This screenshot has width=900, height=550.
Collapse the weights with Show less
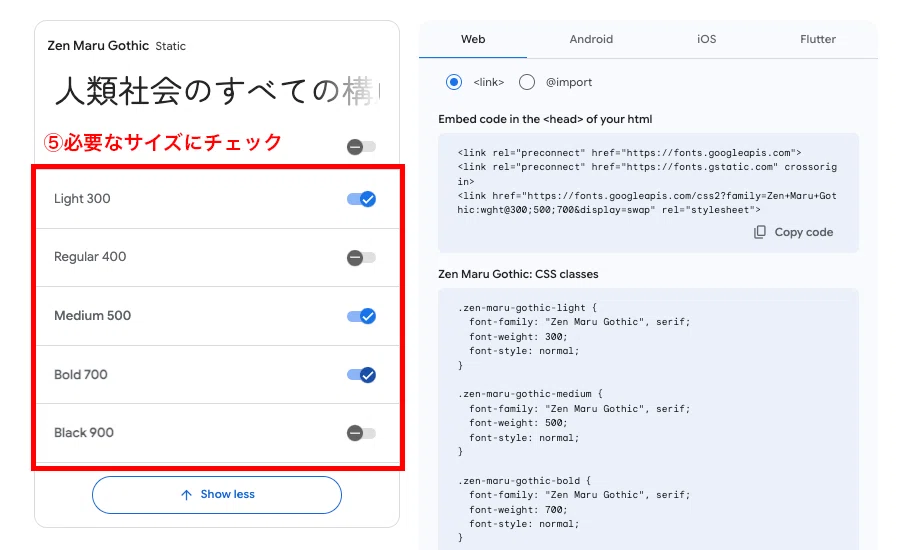(x=217, y=494)
